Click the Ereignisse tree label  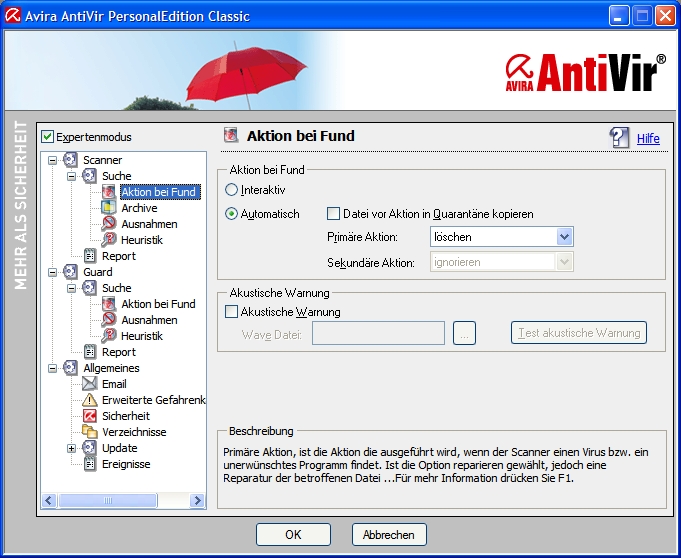pyautogui.click(x=126, y=464)
